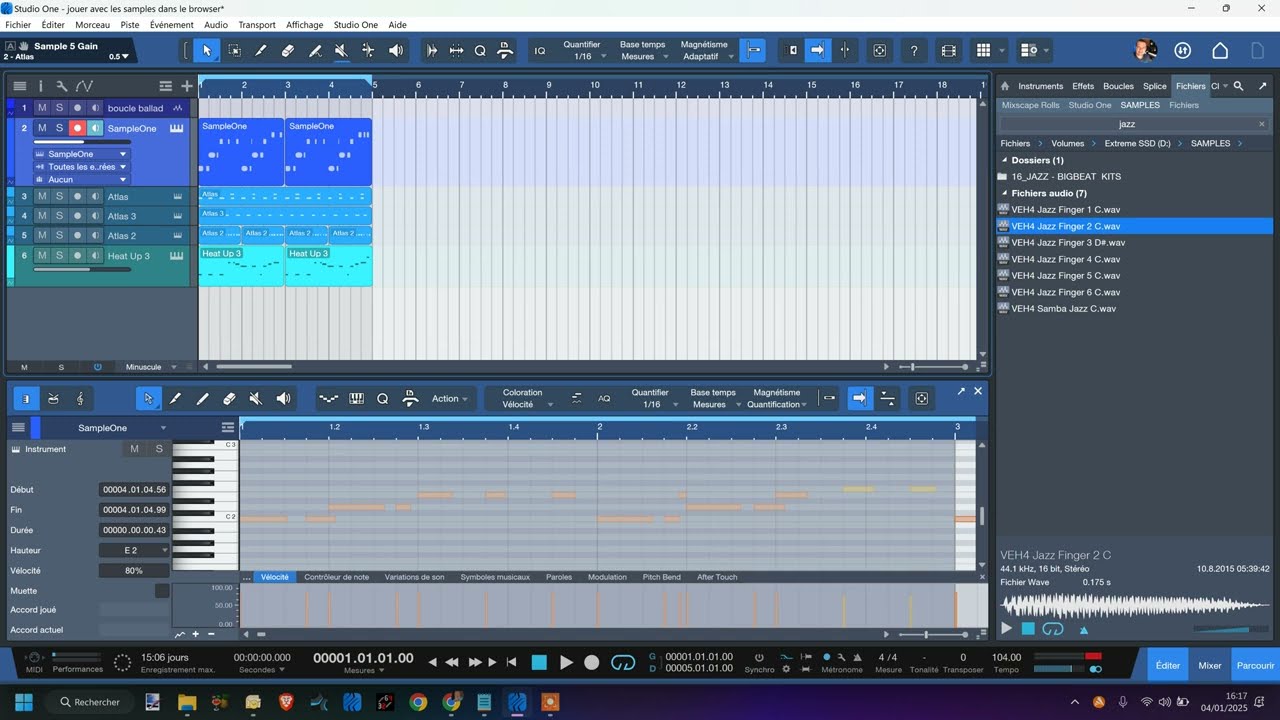Click the Play button in transport
1280x720 pixels.
point(566,662)
